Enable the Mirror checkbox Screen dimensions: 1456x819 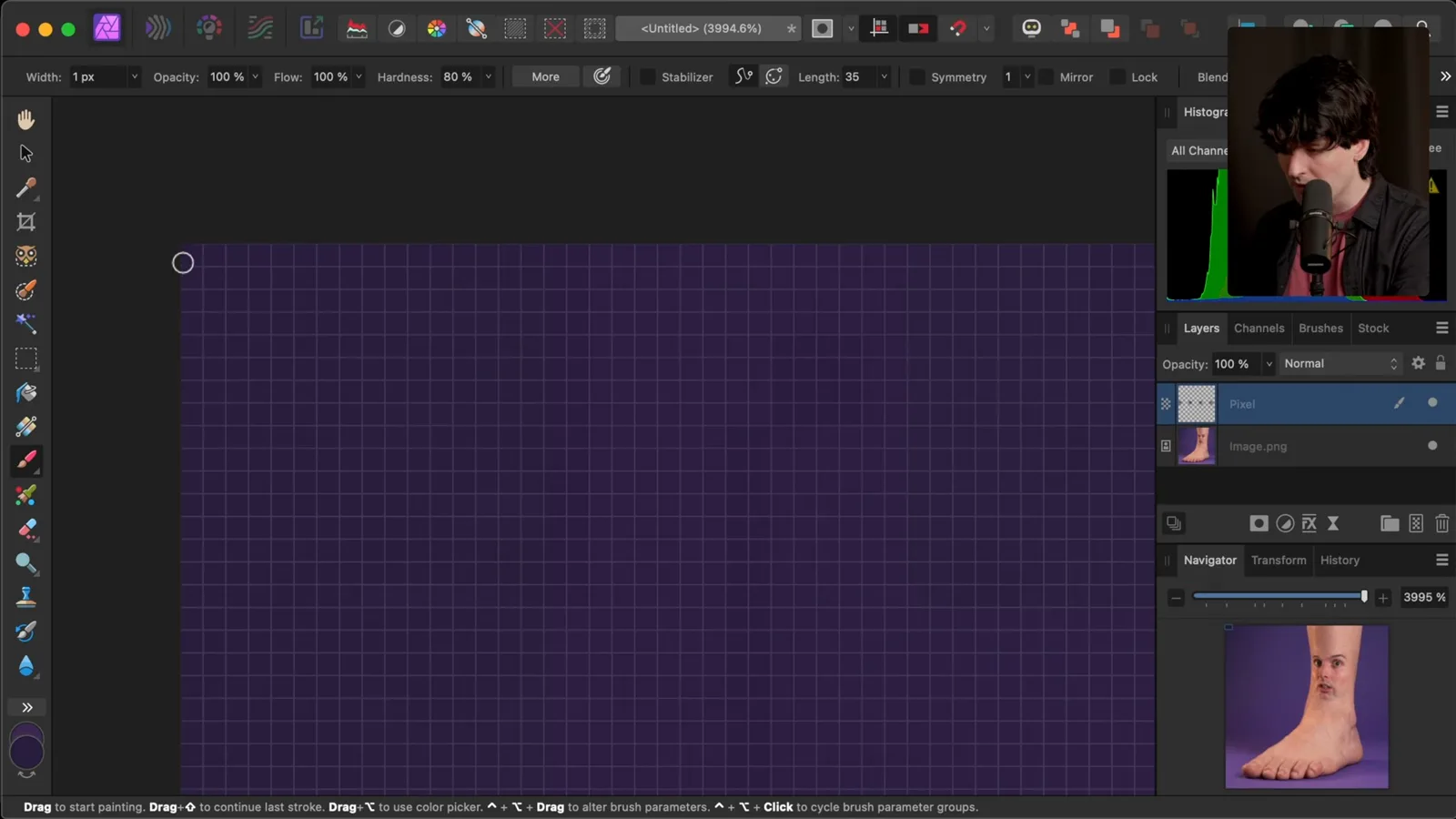[1046, 77]
